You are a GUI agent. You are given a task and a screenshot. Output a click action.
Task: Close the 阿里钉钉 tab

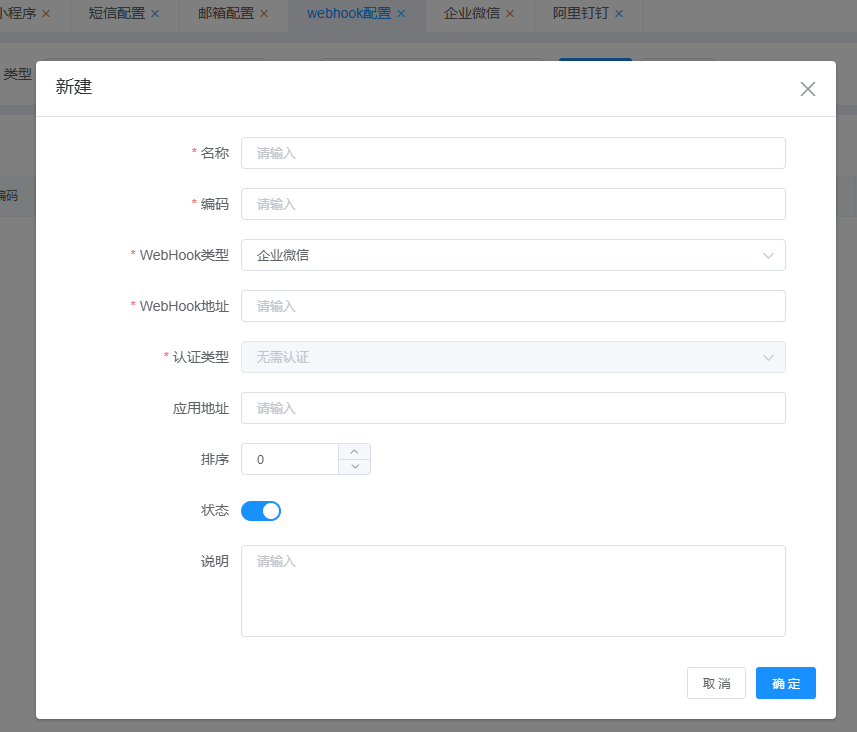[619, 14]
